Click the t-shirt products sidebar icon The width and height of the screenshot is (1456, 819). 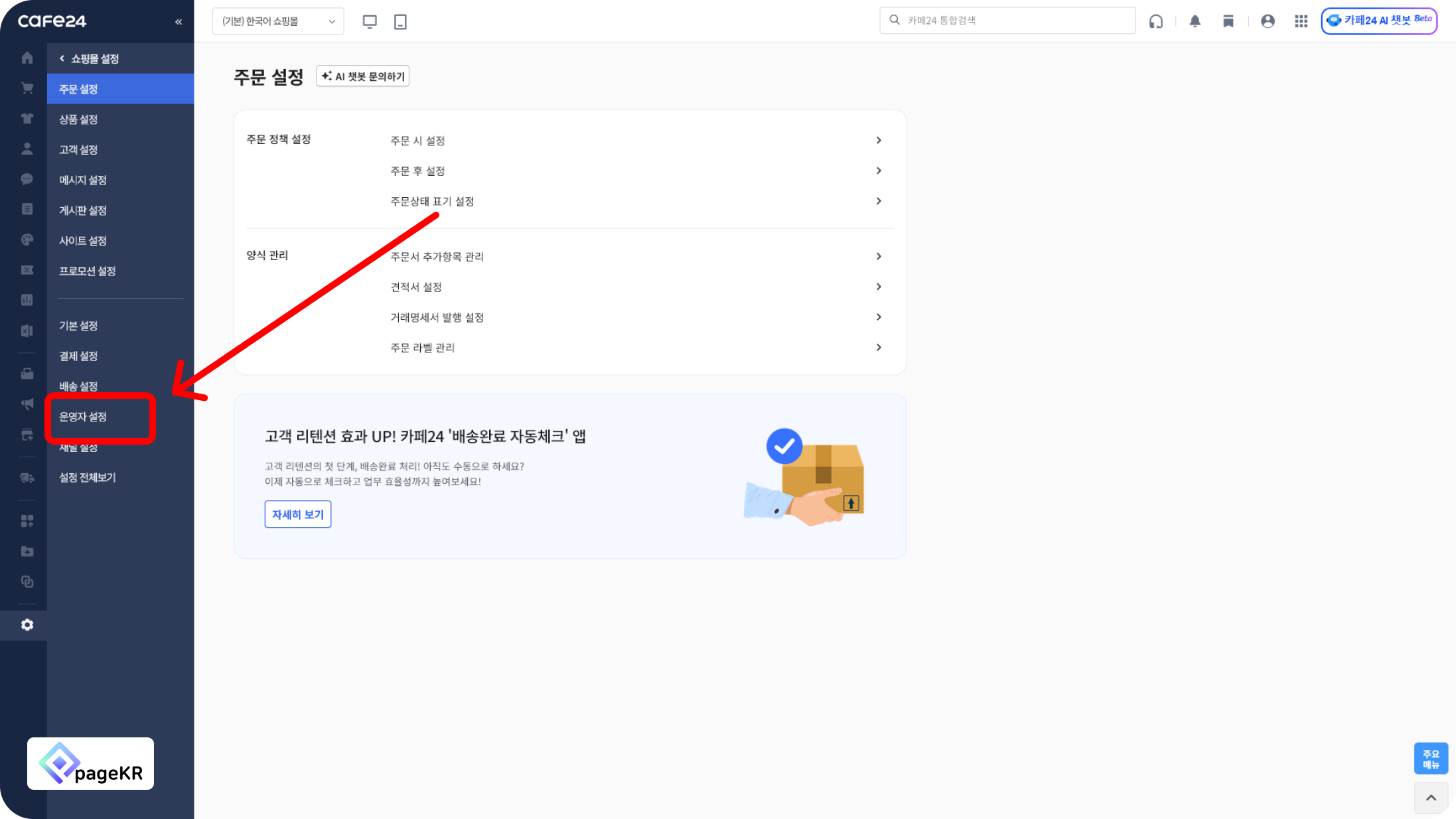(x=27, y=119)
